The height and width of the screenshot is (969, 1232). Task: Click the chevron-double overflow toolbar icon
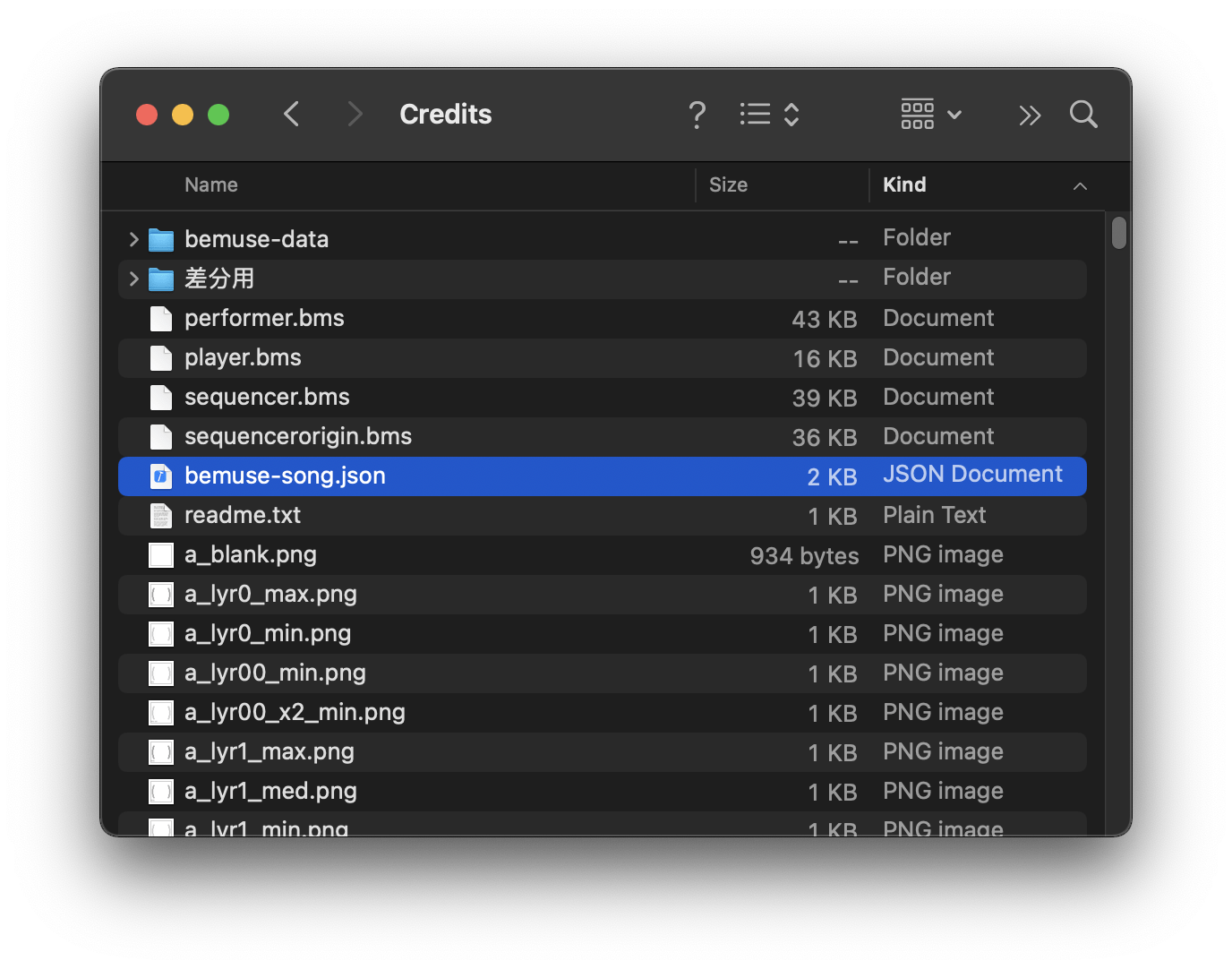point(1029,115)
